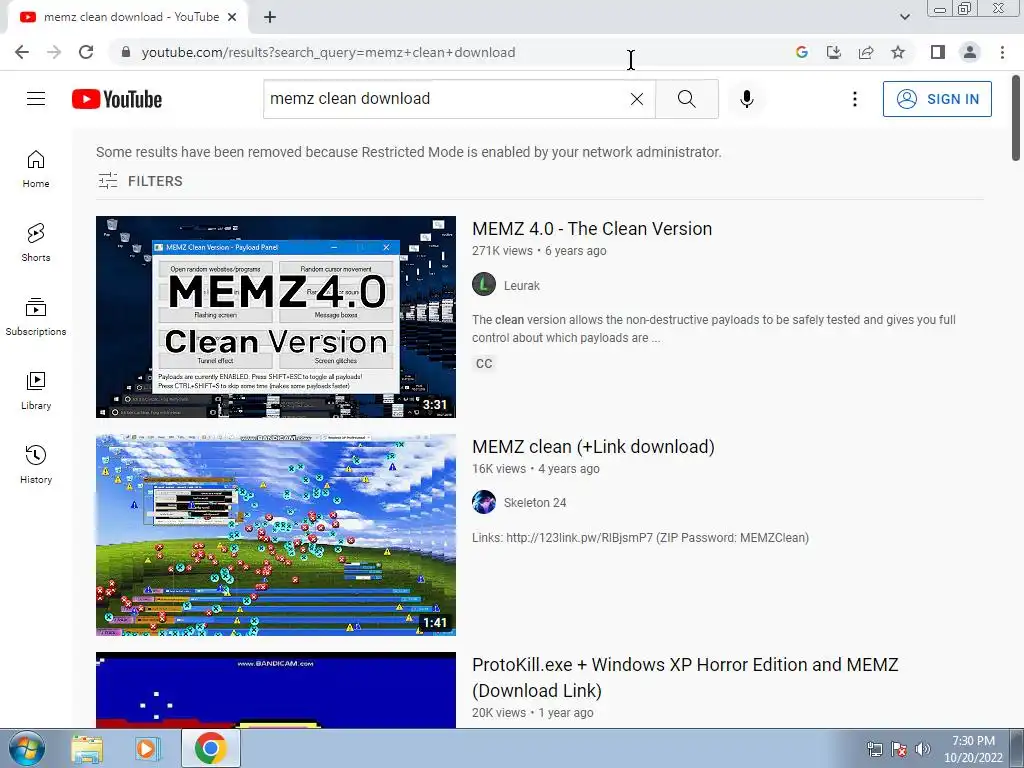Click the SIGN IN button
Image resolution: width=1024 pixels, height=768 pixels.
click(937, 99)
